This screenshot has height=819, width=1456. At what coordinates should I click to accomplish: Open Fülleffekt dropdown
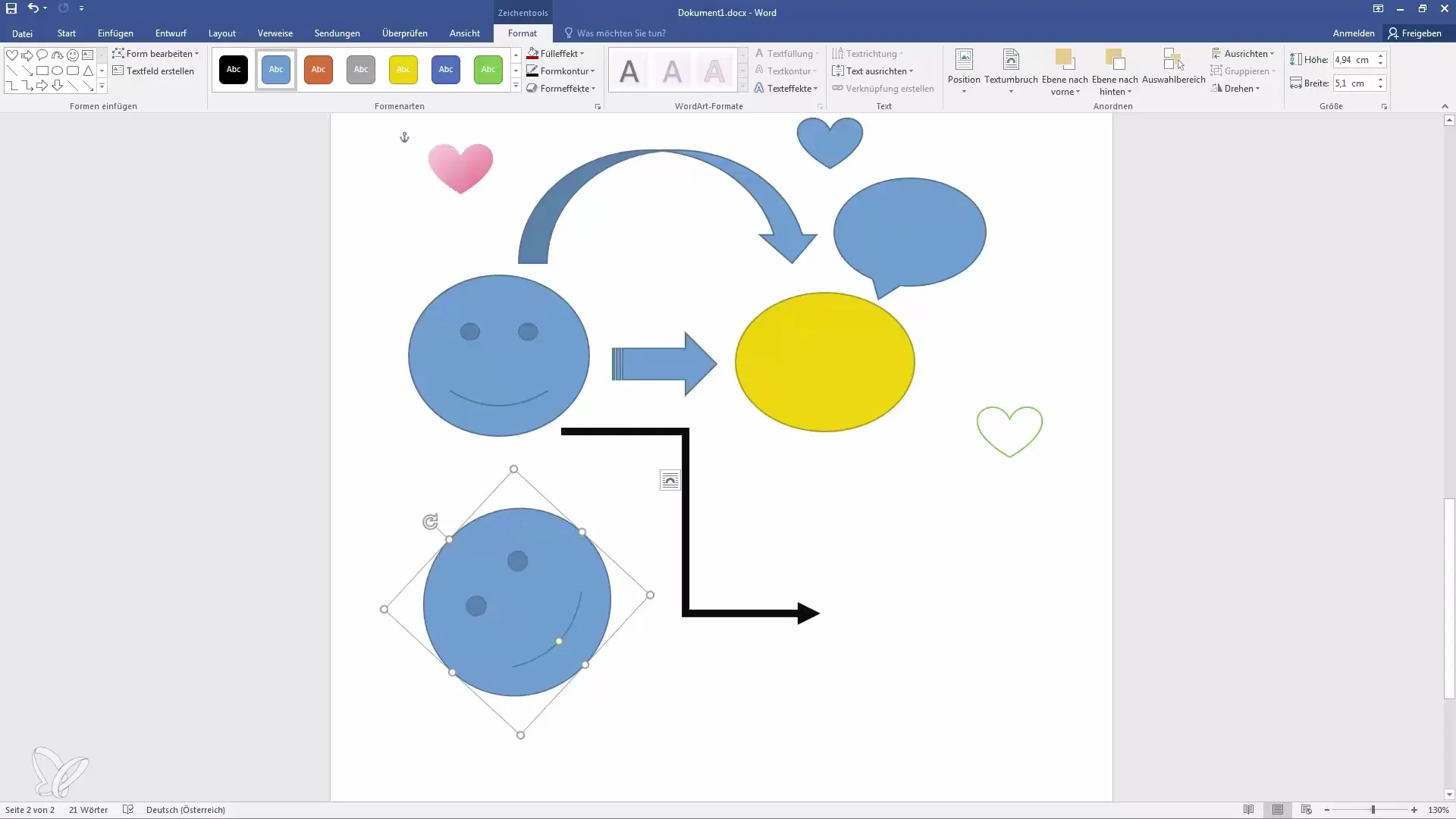tap(556, 53)
